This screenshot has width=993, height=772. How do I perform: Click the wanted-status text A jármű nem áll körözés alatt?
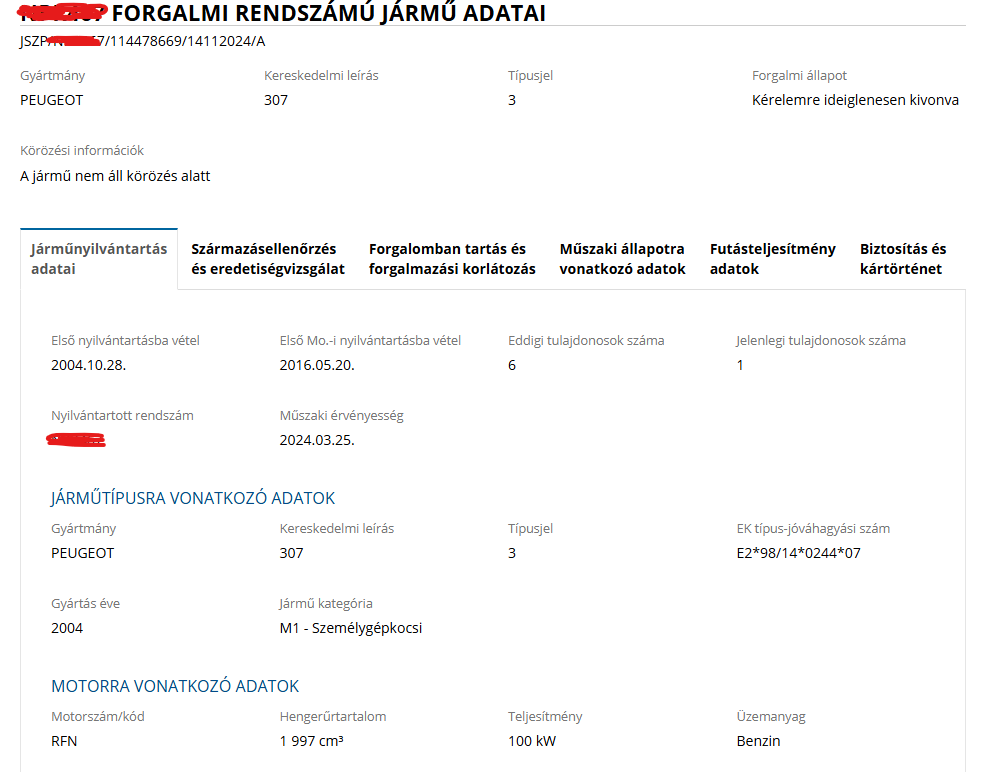pyautogui.click(x=115, y=176)
